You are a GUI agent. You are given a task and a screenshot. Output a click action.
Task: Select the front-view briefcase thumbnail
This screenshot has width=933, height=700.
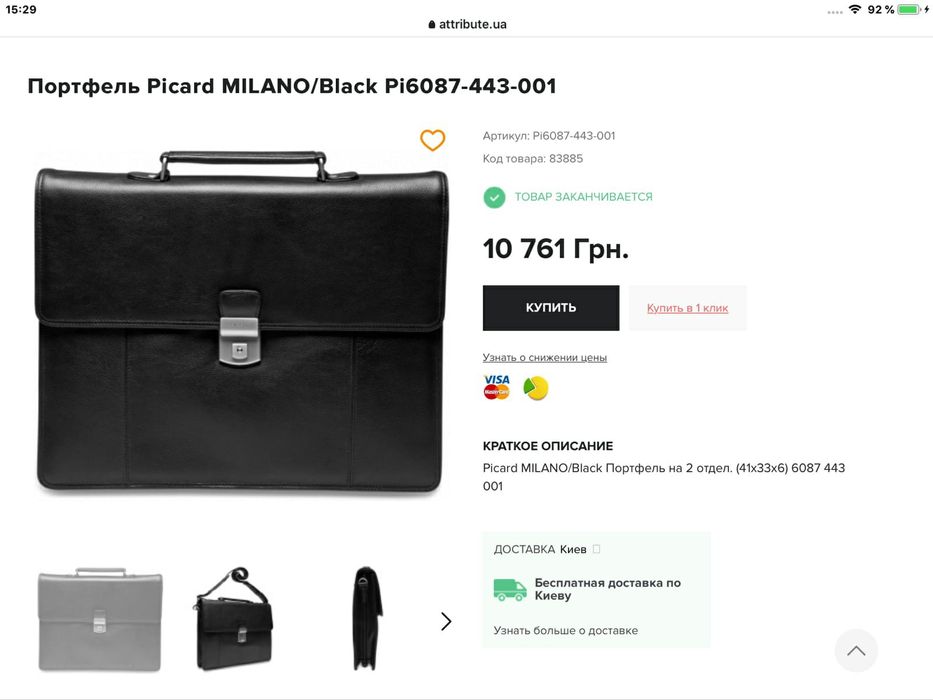pyautogui.click(x=100, y=619)
